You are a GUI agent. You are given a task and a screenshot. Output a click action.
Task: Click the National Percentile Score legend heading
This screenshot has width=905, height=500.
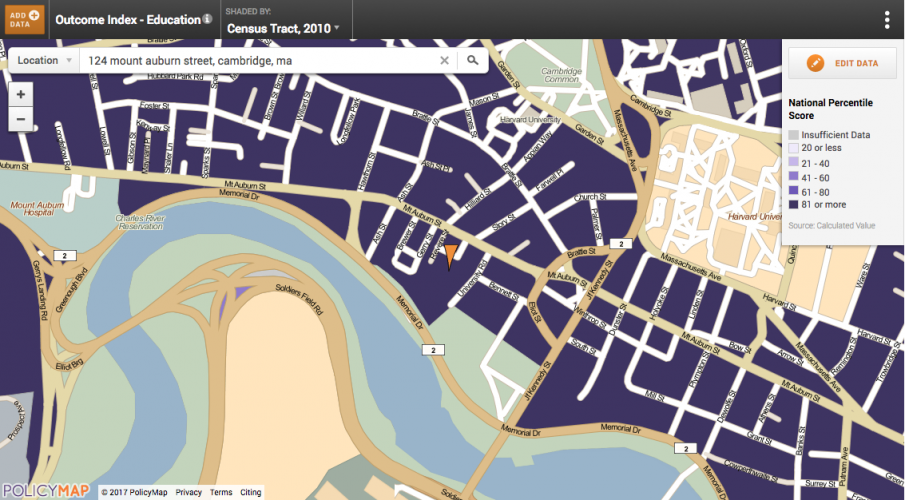coord(831,109)
